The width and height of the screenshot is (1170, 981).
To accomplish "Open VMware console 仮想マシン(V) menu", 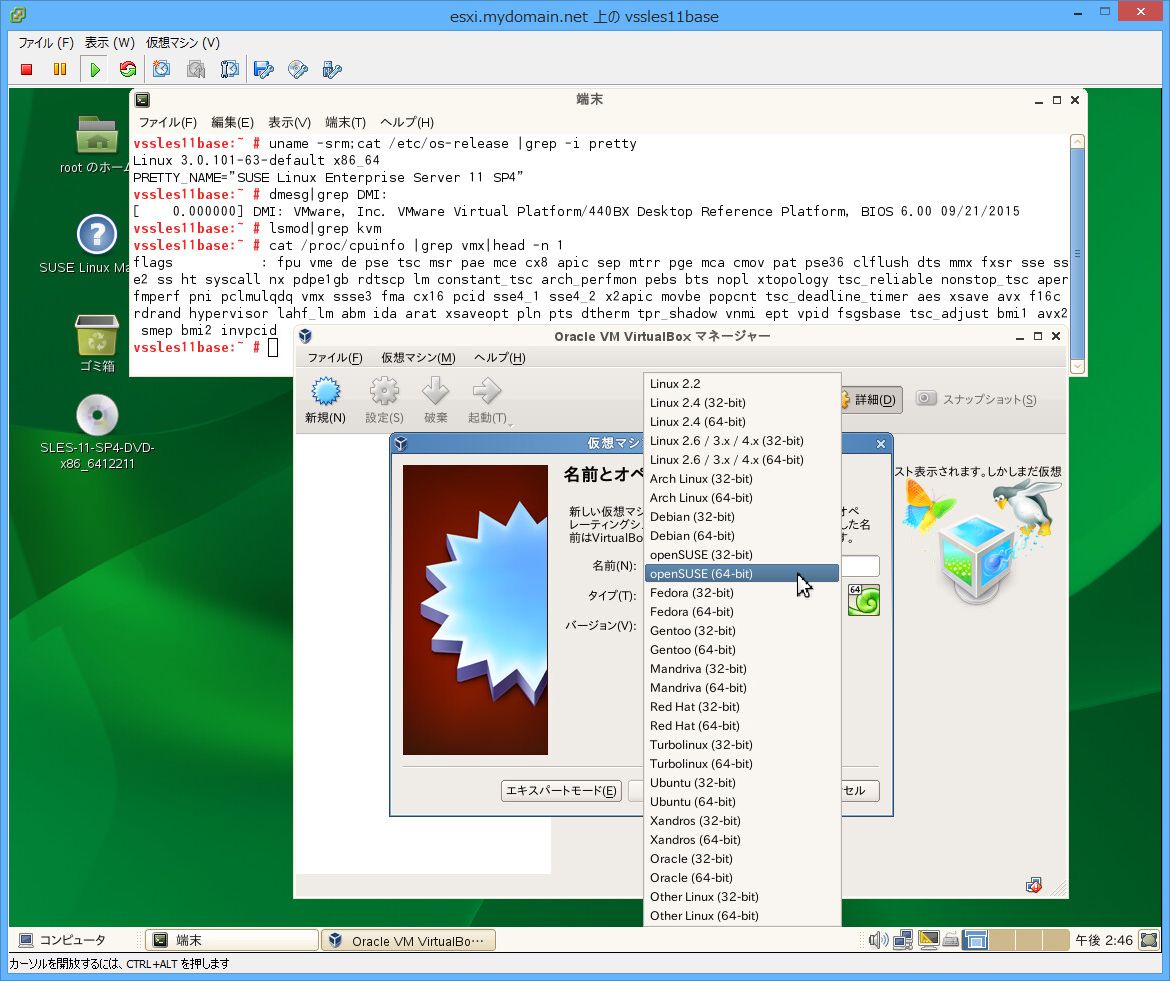I will (x=183, y=43).
